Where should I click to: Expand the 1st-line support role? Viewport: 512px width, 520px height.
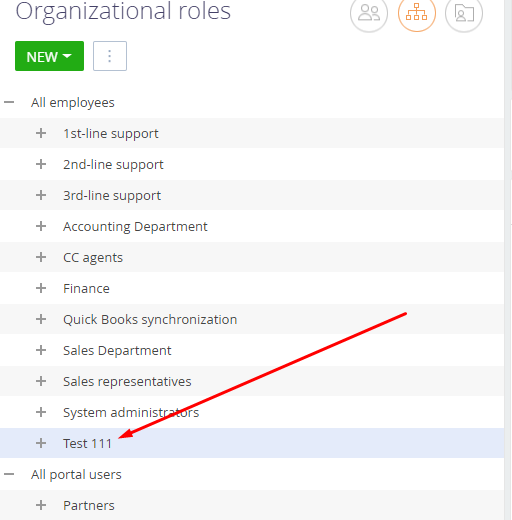coord(41,133)
